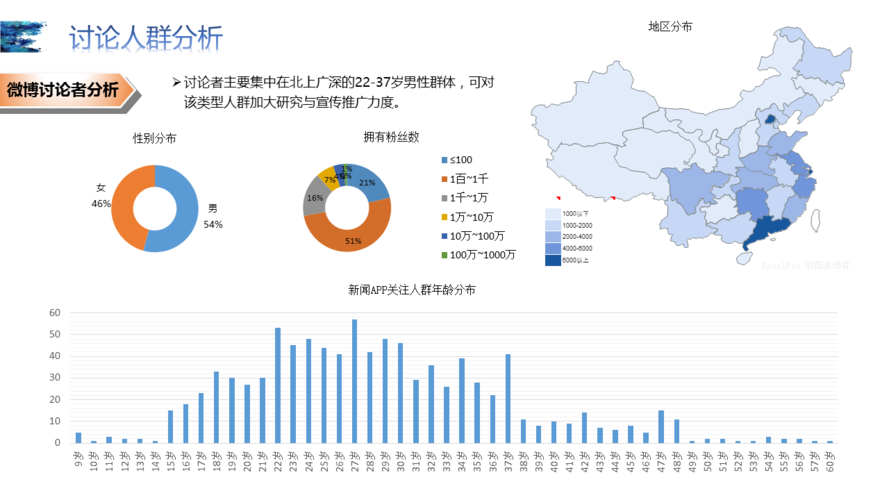
Task: Click the 新闻APP关注人群年龄分布 chart title
Action: (x=412, y=290)
